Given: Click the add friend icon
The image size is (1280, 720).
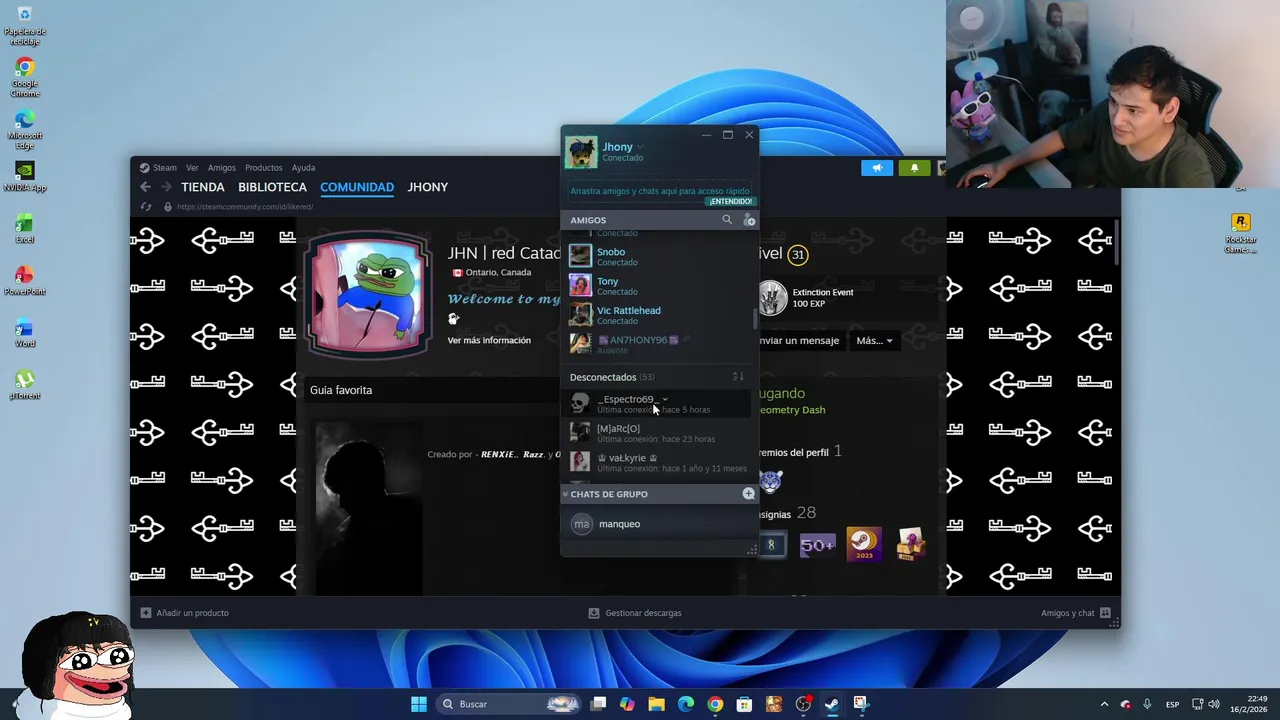Looking at the screenshot, I should pos(749,220).
